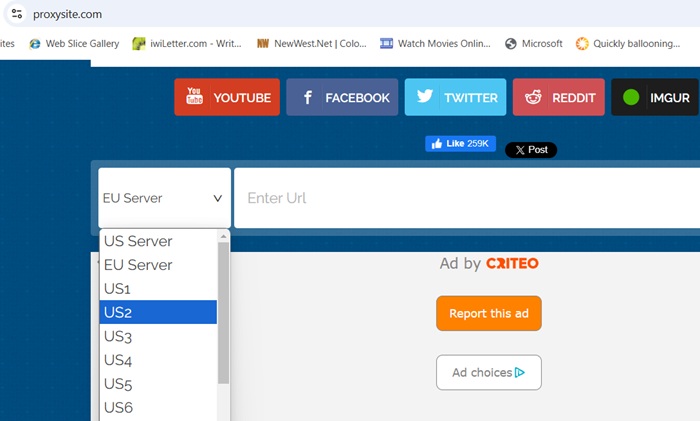The image size is (700, 421).
Task: Click the Facebook Like 259K button
Action: 460,144
